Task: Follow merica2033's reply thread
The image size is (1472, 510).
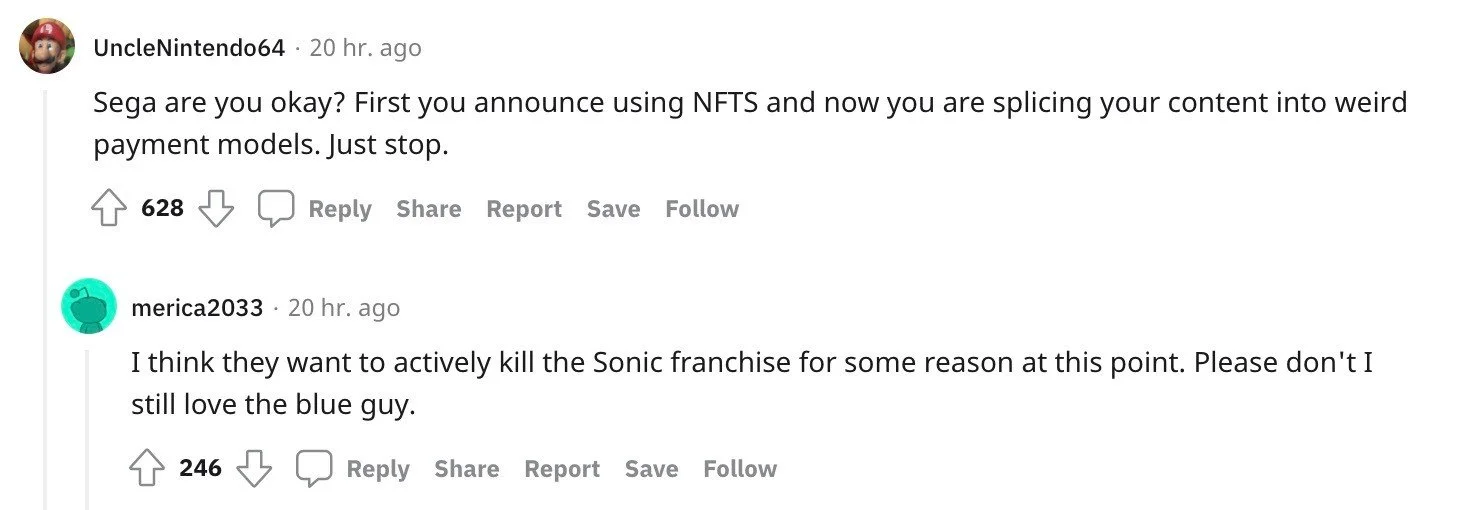Action: tap(740, 469)
